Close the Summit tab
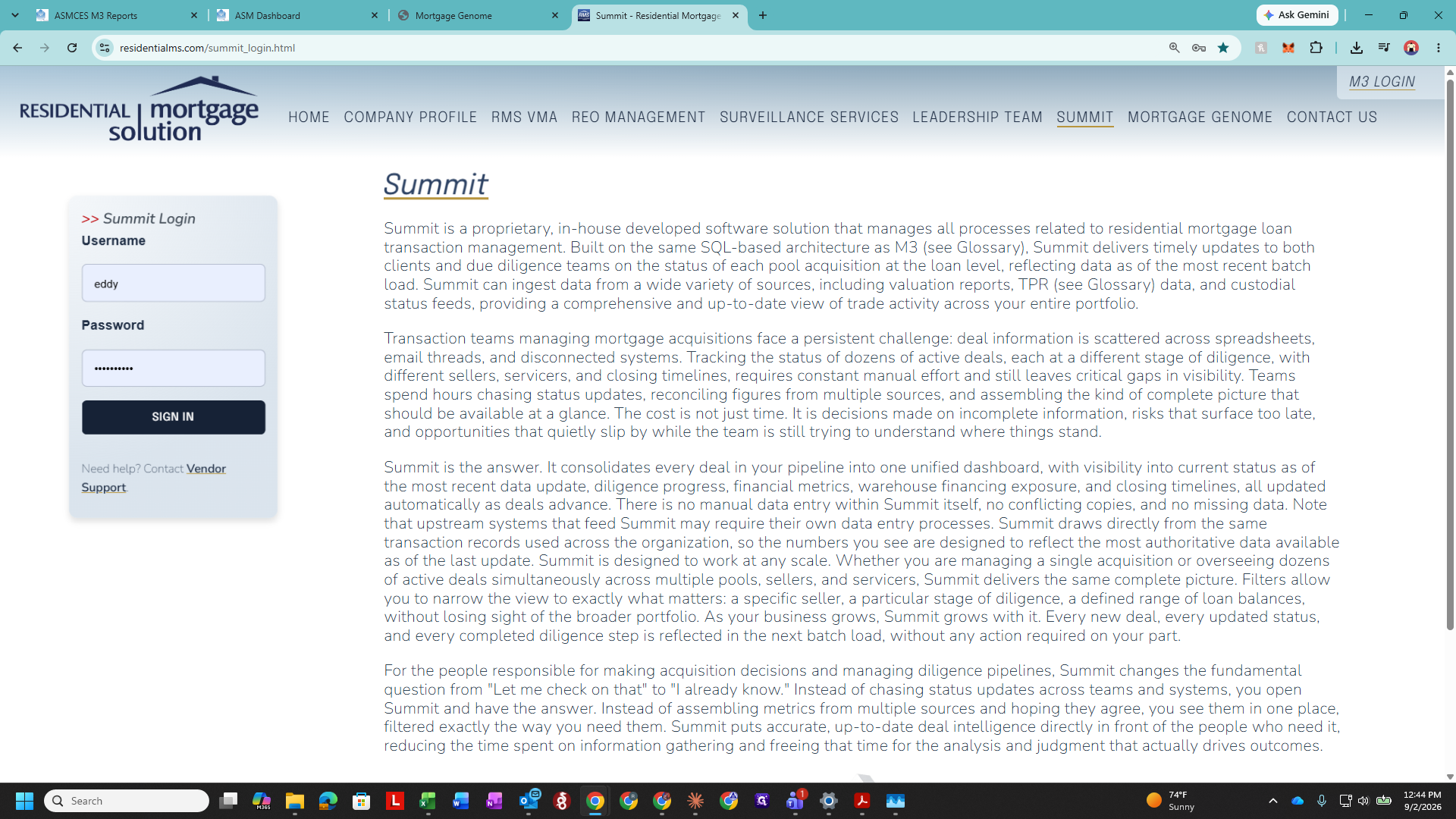The image size is (1456, 819). (x=736, y=15)
